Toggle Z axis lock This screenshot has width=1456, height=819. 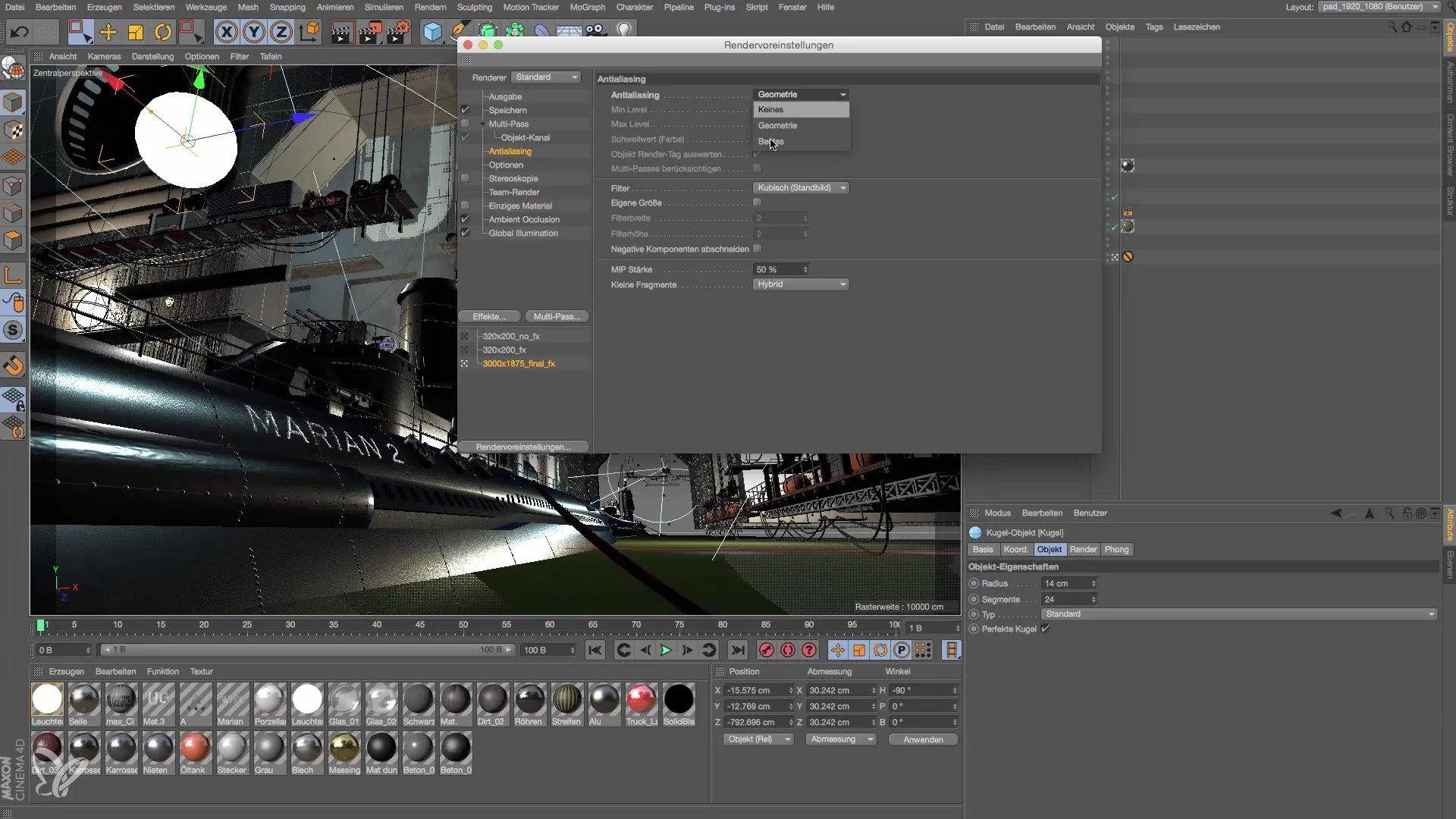pos(281,32)
